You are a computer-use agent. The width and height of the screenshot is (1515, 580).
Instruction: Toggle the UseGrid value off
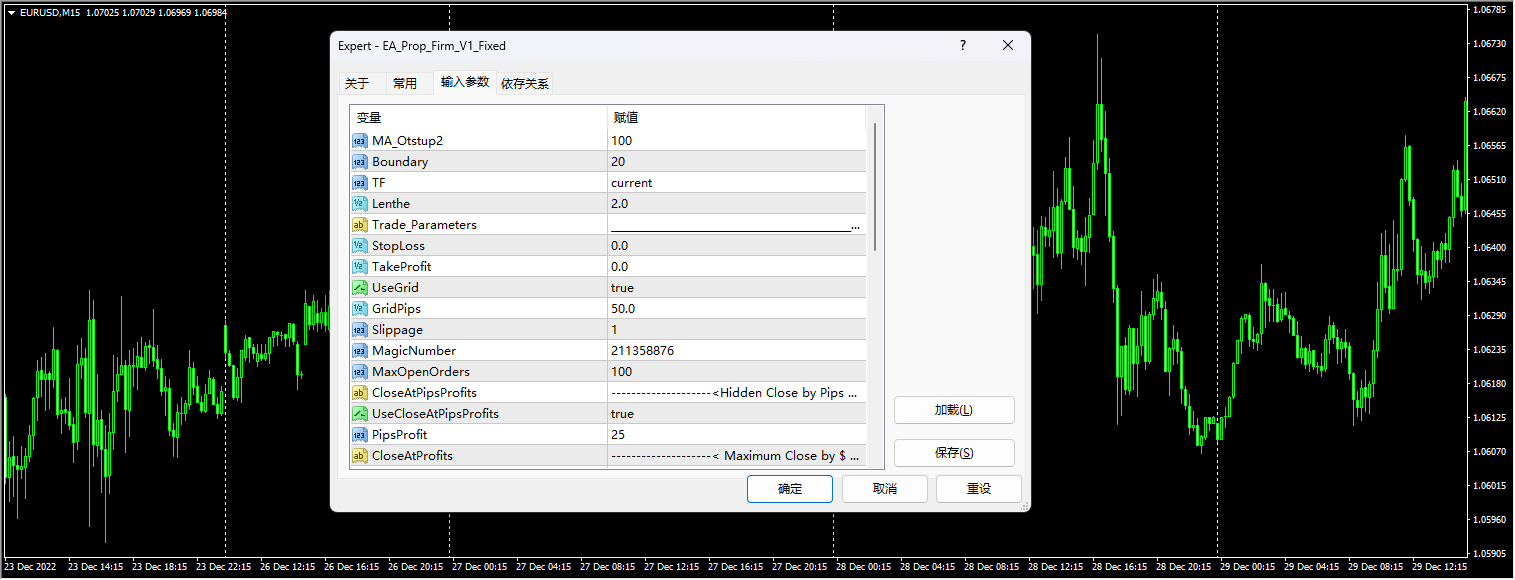tap(700, 287)
